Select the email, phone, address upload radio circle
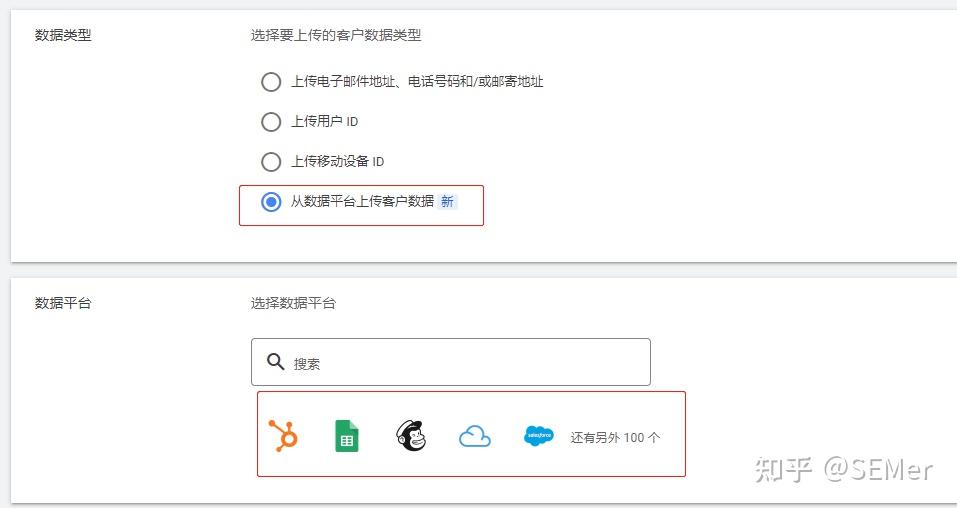Image resolution: width=957 pixels, height=508 pixels. pyautogui.click(x=271, y=82)
